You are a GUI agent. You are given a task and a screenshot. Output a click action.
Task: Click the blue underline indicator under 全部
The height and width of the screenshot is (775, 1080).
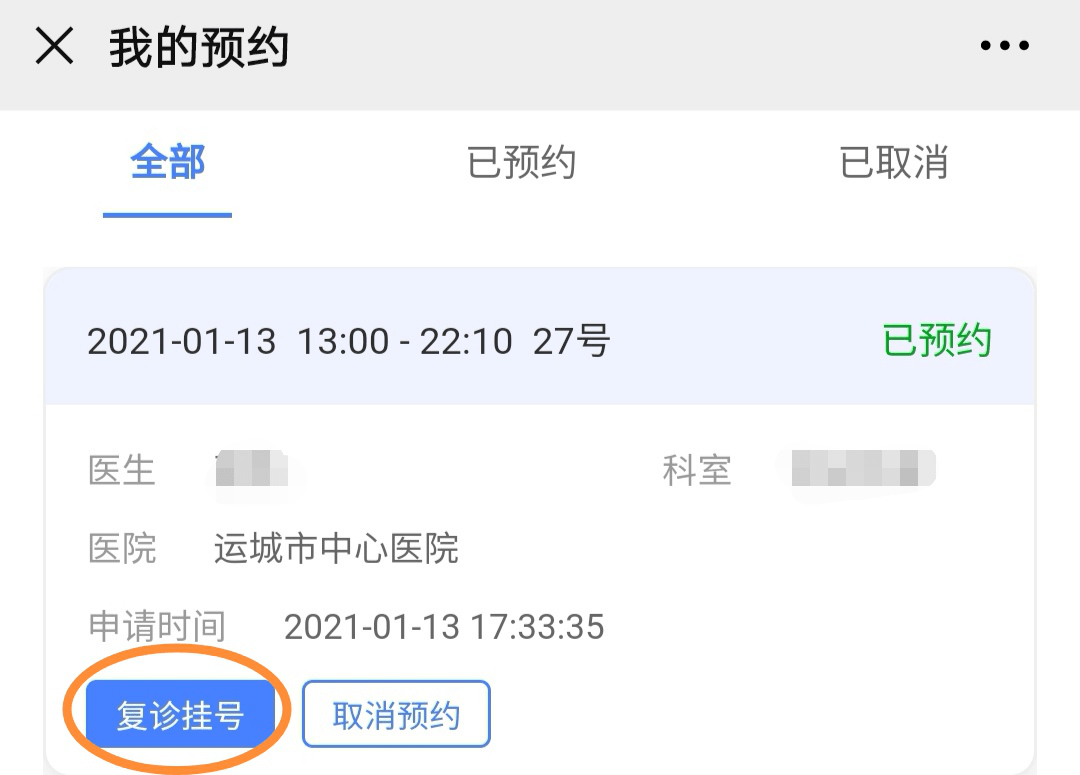point(166,210)
